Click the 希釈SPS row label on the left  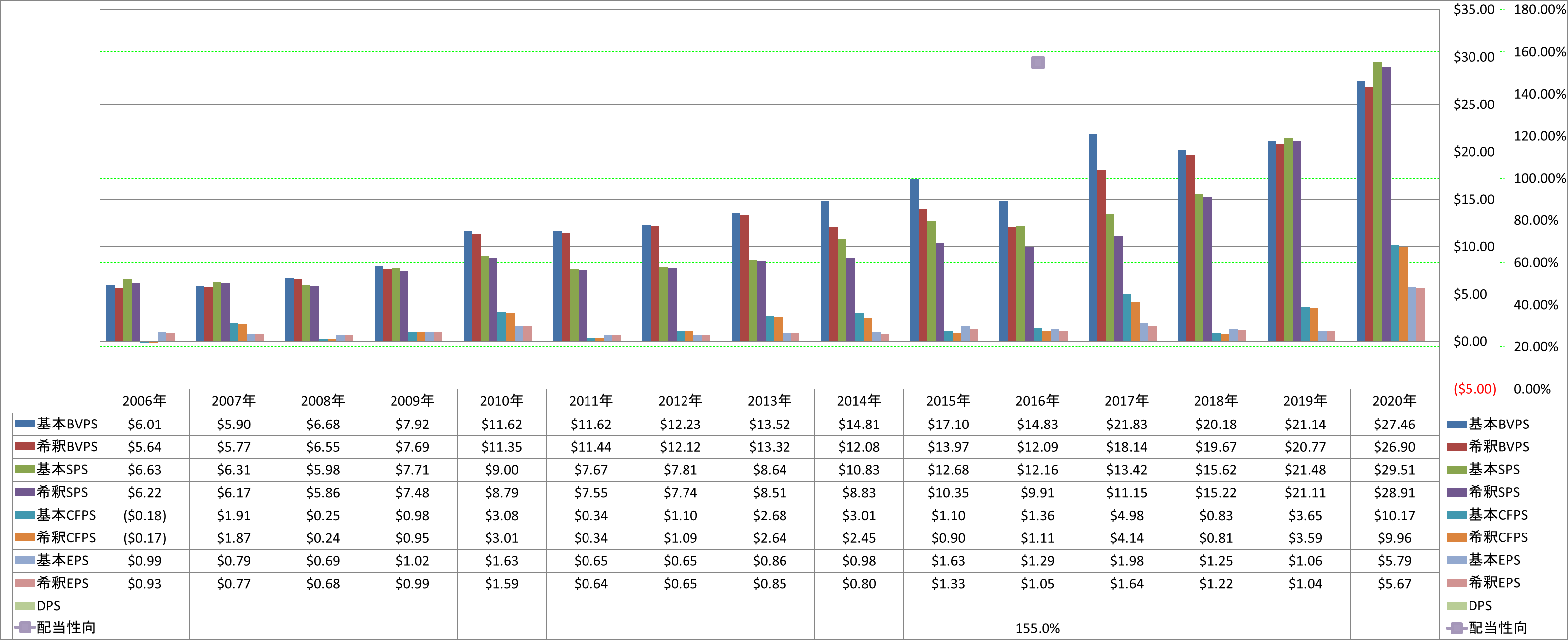click(x=62, y=492)
